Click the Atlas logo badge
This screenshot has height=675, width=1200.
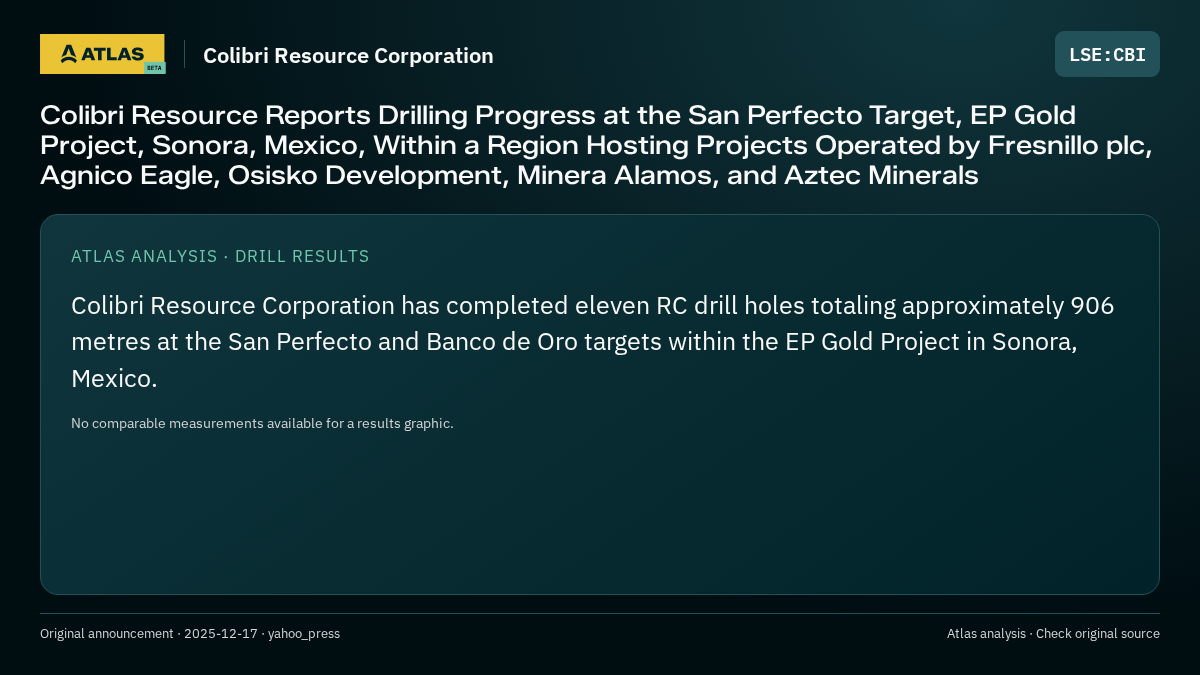pos(102,54)
